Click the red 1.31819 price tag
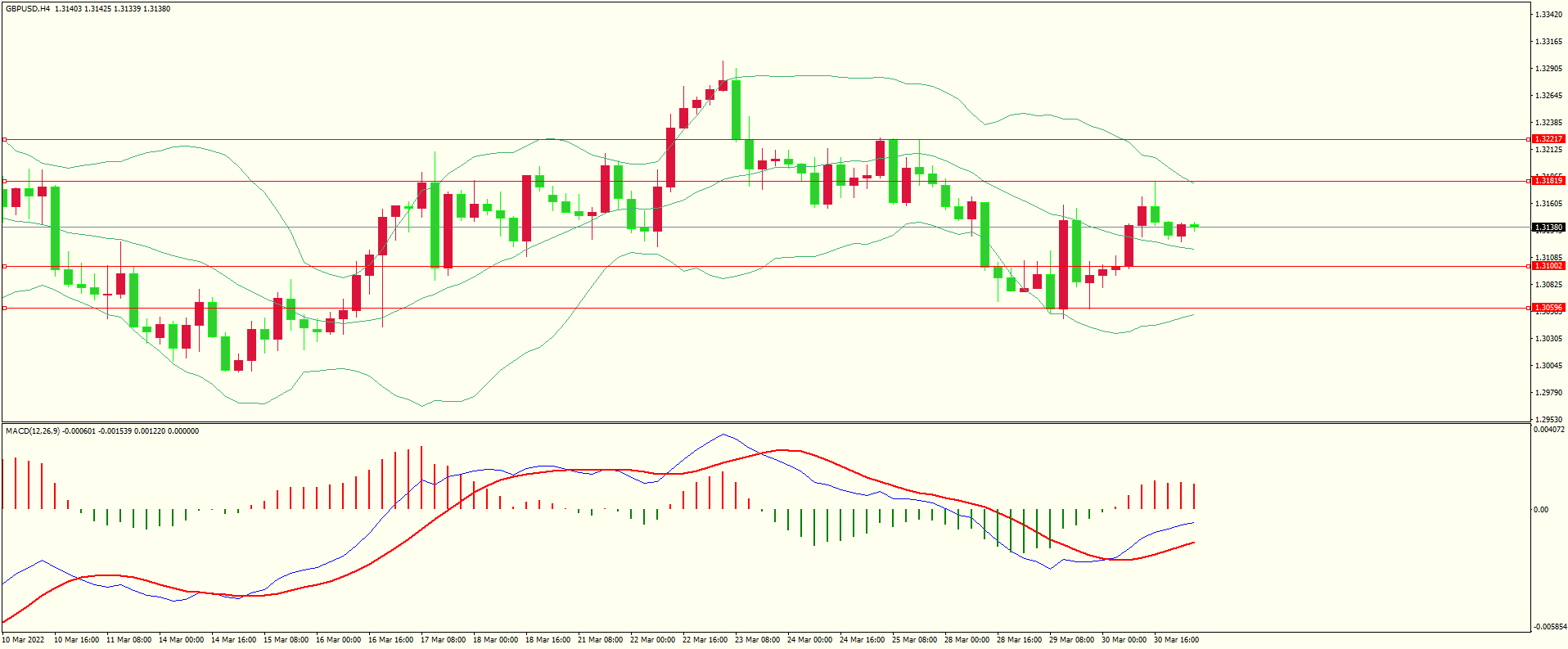Viewport: 1568px width, 649px height. click(x=1548, y=181)
